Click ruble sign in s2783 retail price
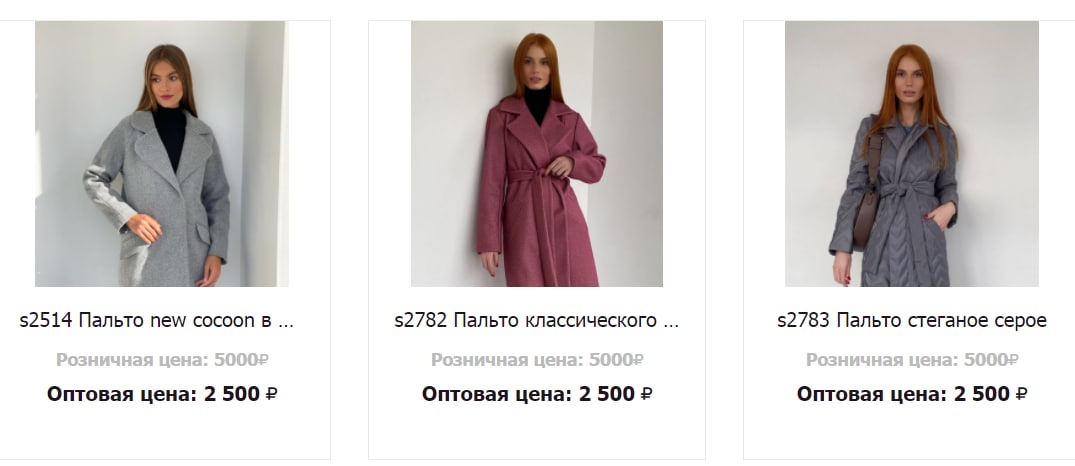This screenshot has height=466, width=1075. click(x=1013, y=360)
